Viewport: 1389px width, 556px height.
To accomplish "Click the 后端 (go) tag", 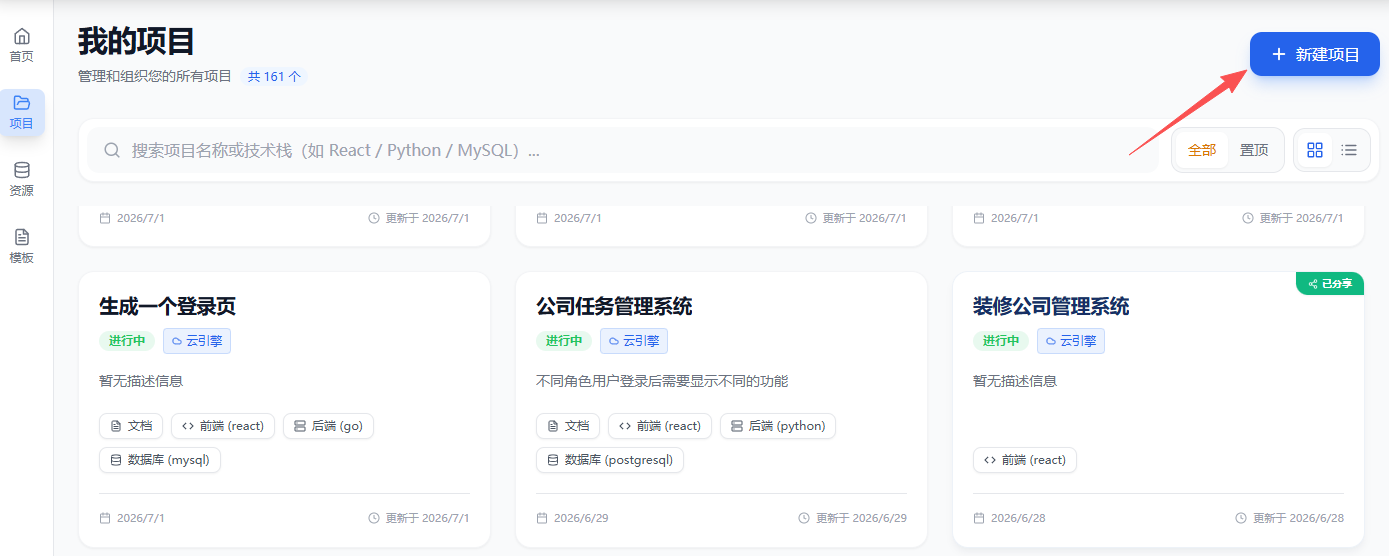I will 328,426.
